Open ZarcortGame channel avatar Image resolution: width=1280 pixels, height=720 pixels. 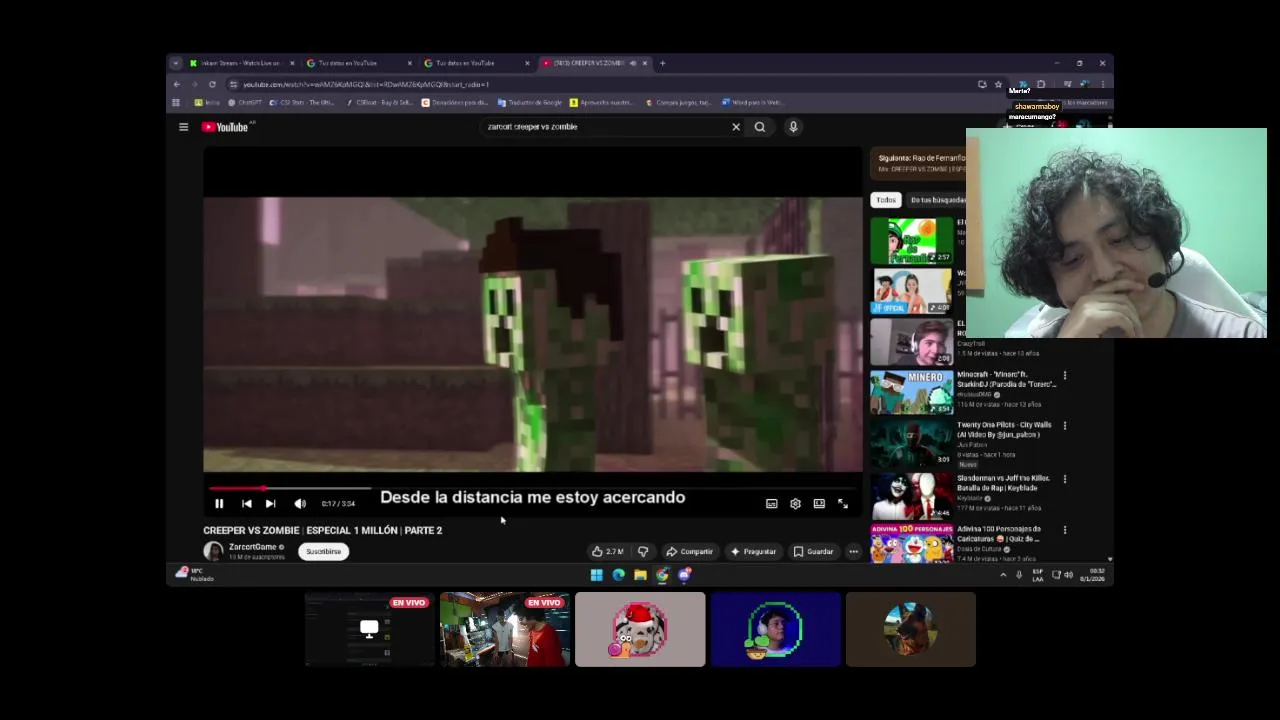click(213, 551)
